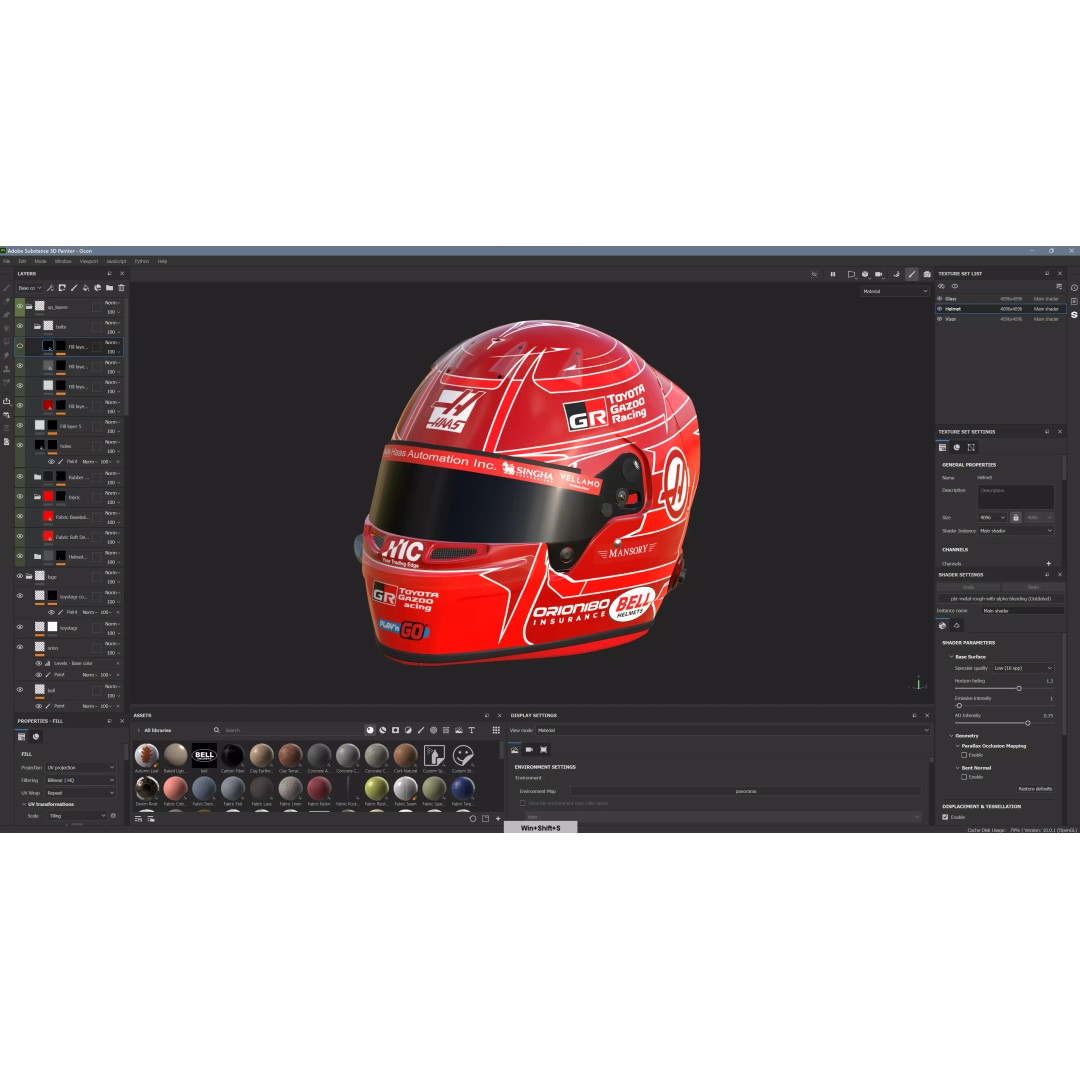Toggle visibility of the bolts folder
Viewport: 1080px width, 1080px height.
click(20, 326)
